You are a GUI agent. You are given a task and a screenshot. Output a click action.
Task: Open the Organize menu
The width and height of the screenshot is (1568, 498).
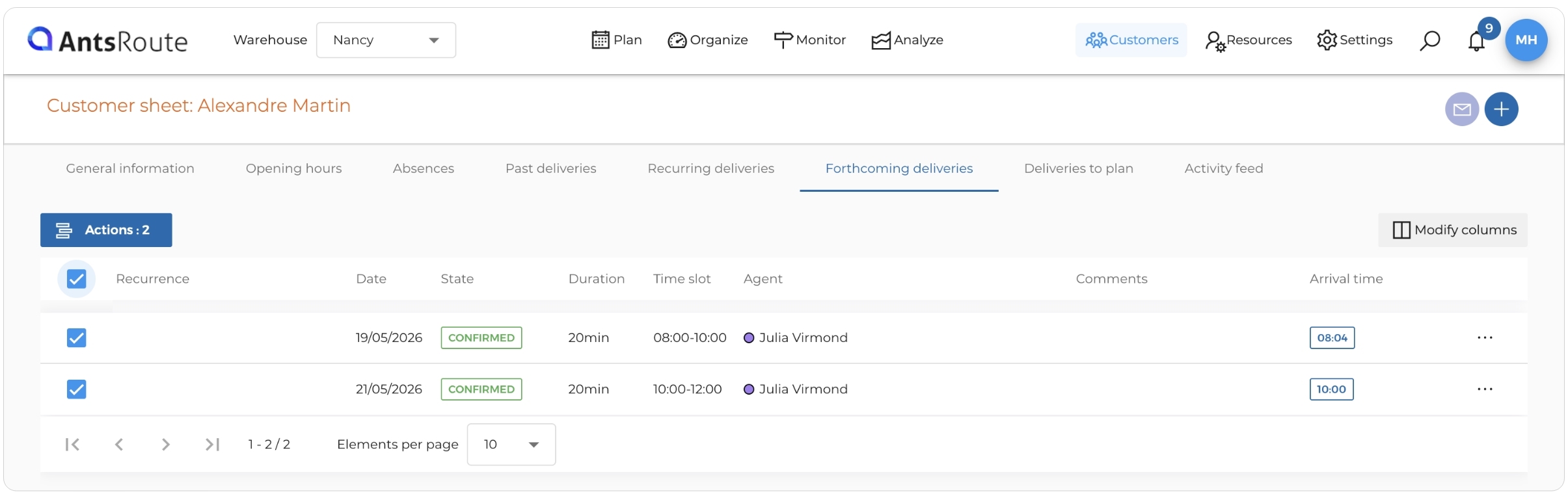(x=708, y=40)
